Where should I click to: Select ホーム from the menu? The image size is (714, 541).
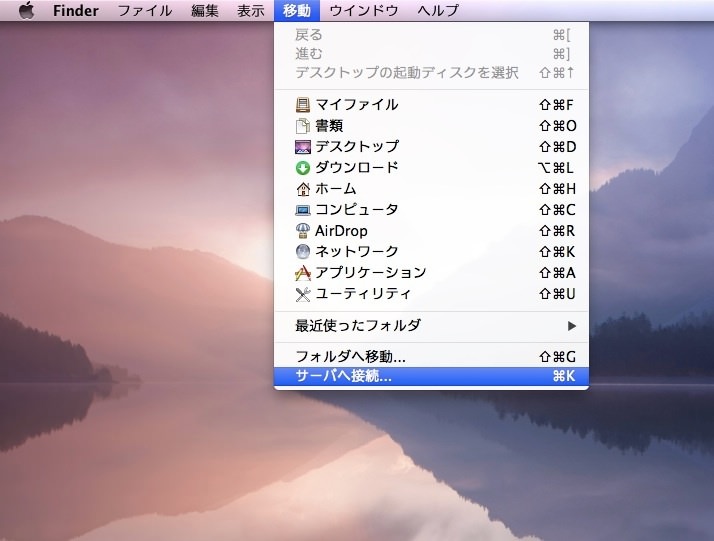click(431, 189)
